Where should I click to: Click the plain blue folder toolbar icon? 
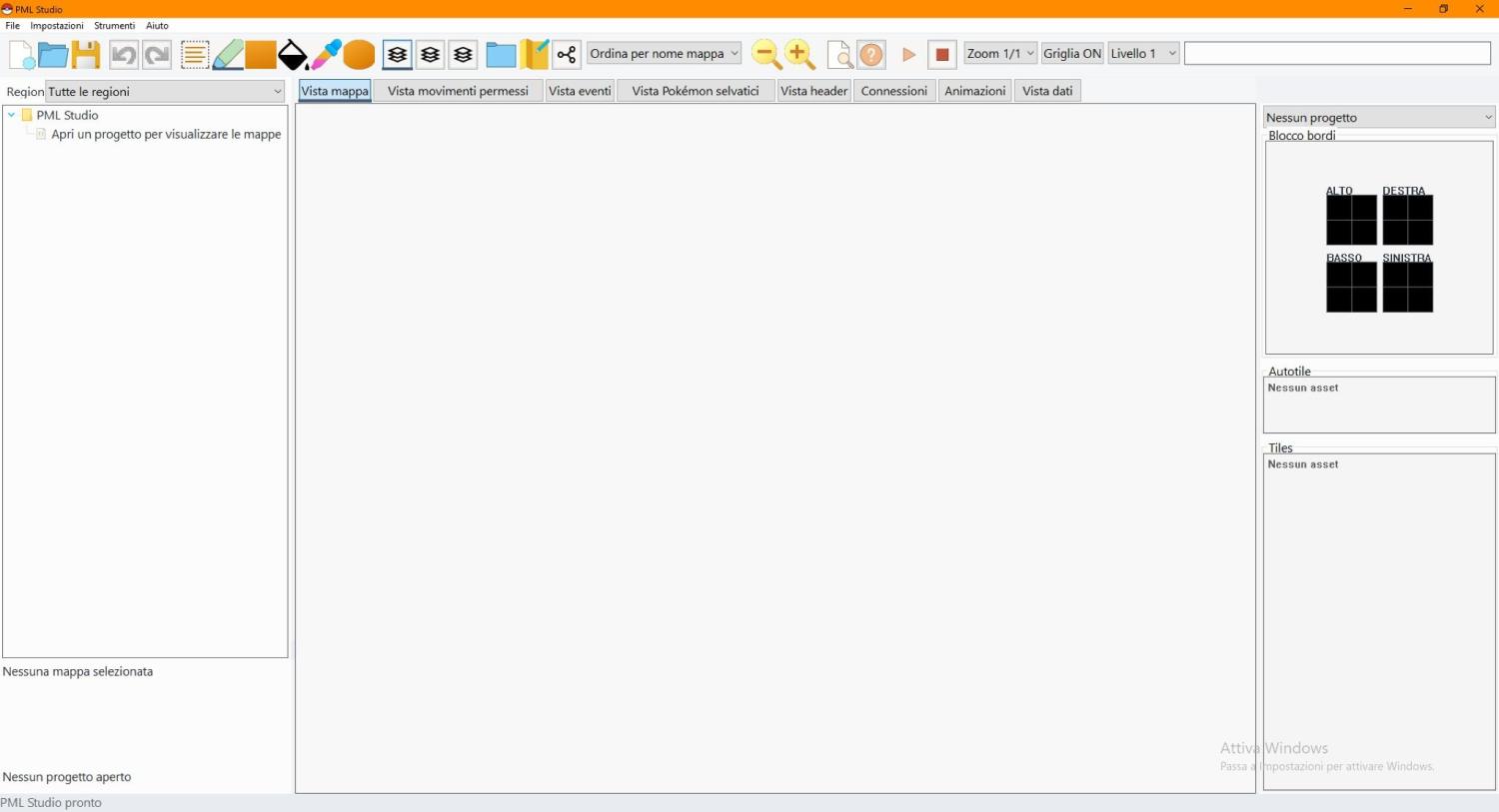501,55
